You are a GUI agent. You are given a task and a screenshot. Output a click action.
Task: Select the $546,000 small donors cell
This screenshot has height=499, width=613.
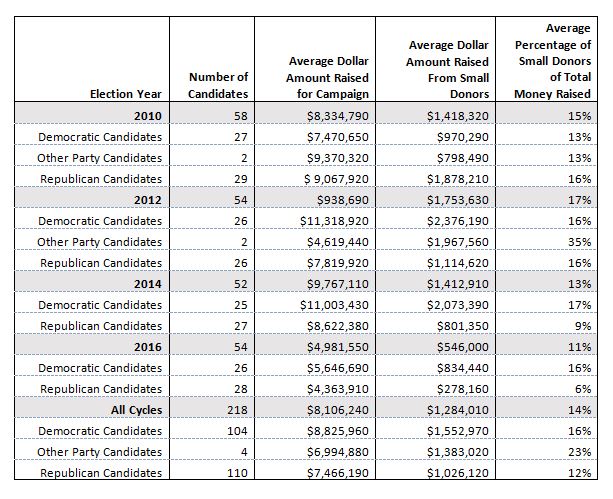(462, 347)
